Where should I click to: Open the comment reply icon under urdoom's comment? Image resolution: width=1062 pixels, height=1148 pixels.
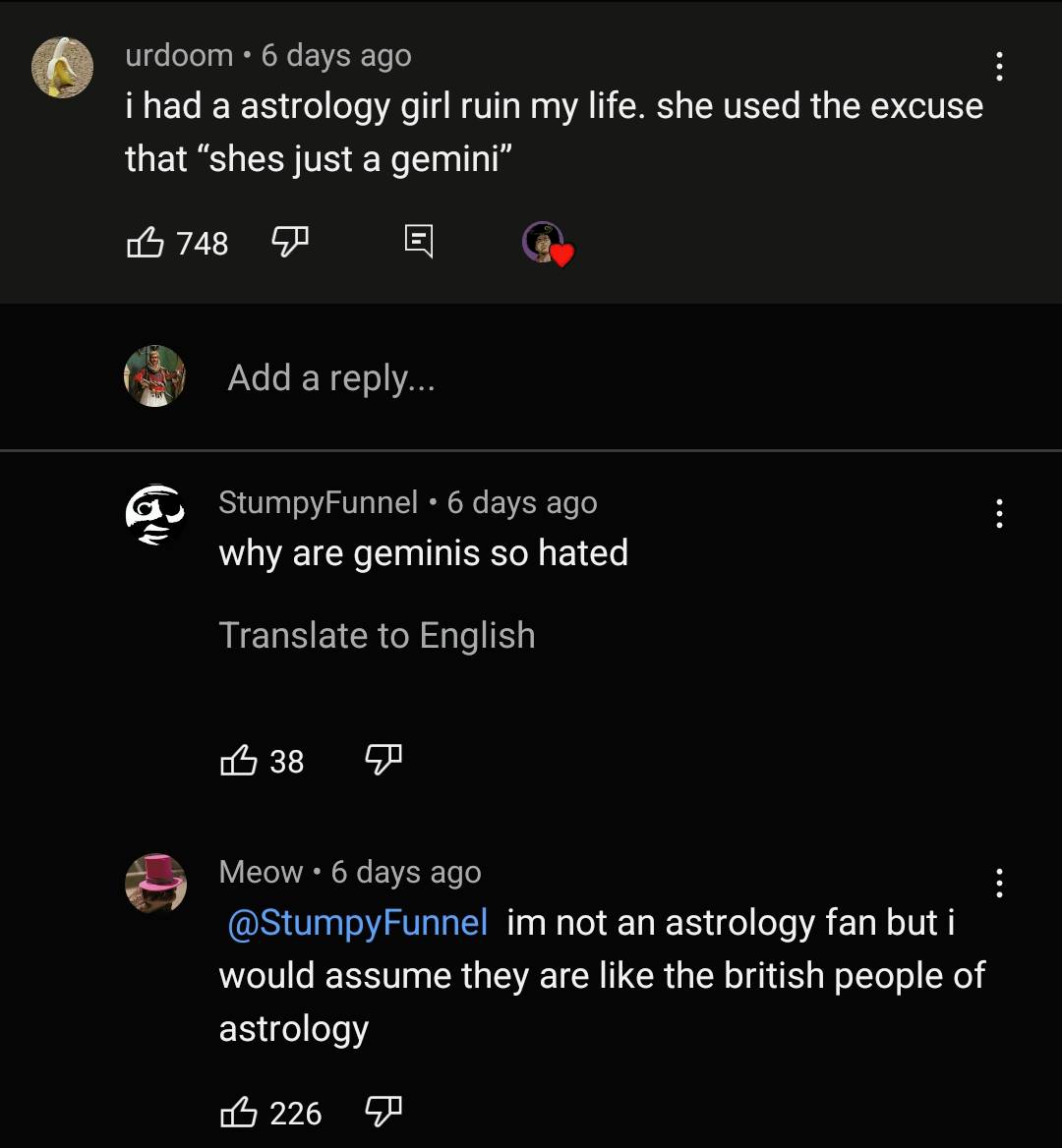click(417, 241)
